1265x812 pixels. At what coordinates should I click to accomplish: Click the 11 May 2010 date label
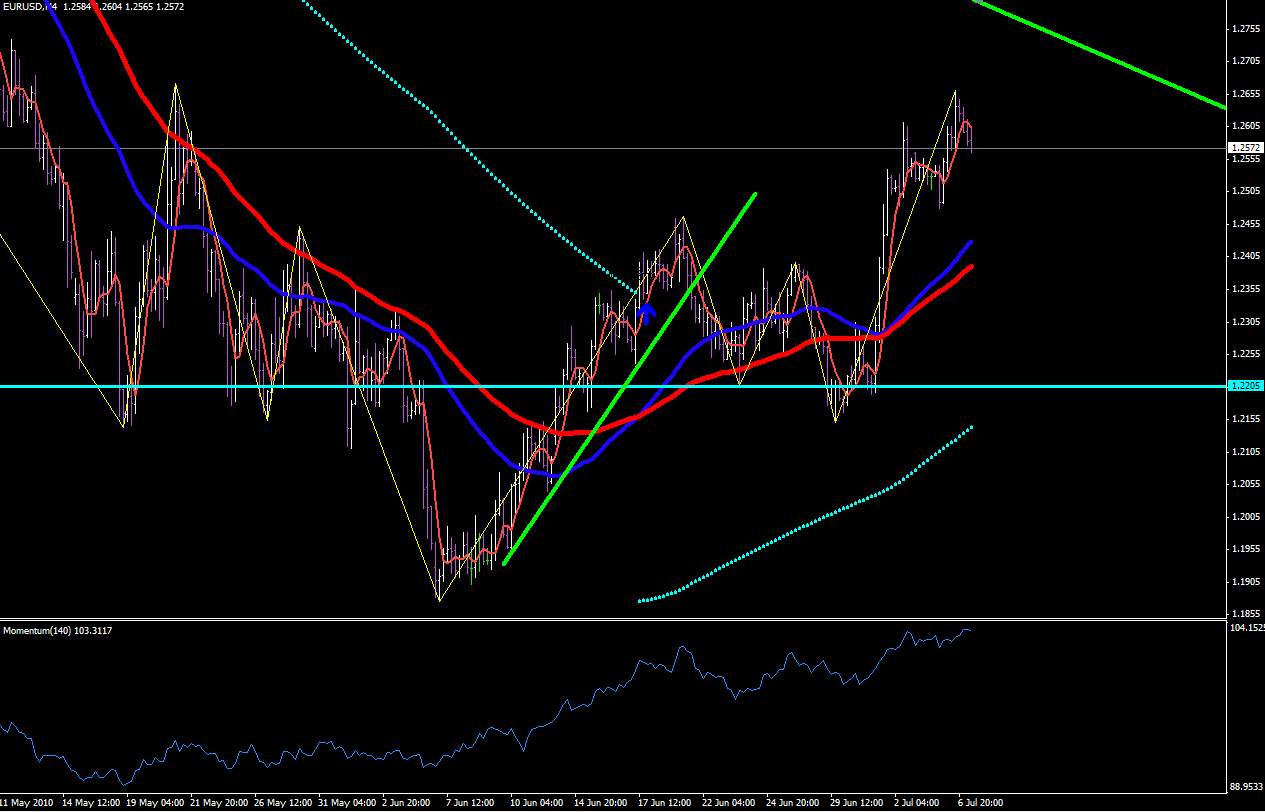click(x=27, y=803)
